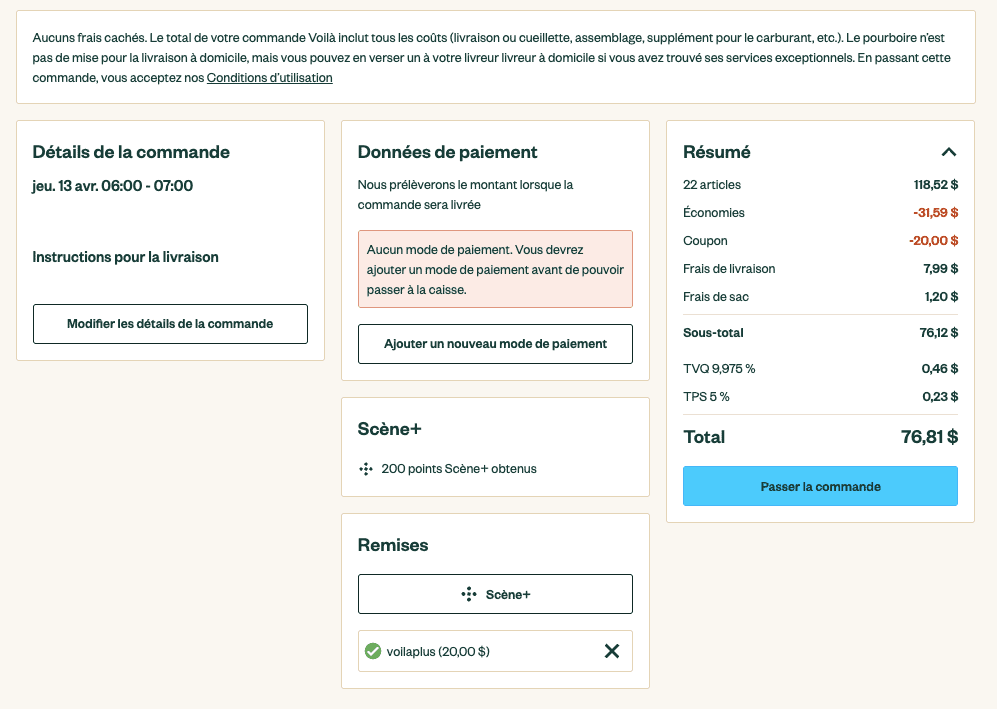Click the voilaplus (20,00 $) coupon label
997x709 pixels.
point(438,652)
